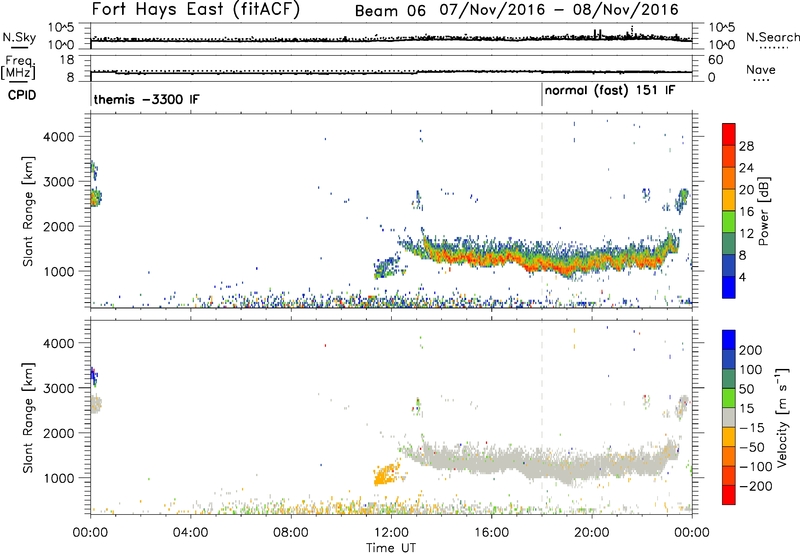Image resolution: width=800 pixels, height=554 pixels.
Task: Click the red bottom of the velocity colorbar
Action: tap(729, 495)
